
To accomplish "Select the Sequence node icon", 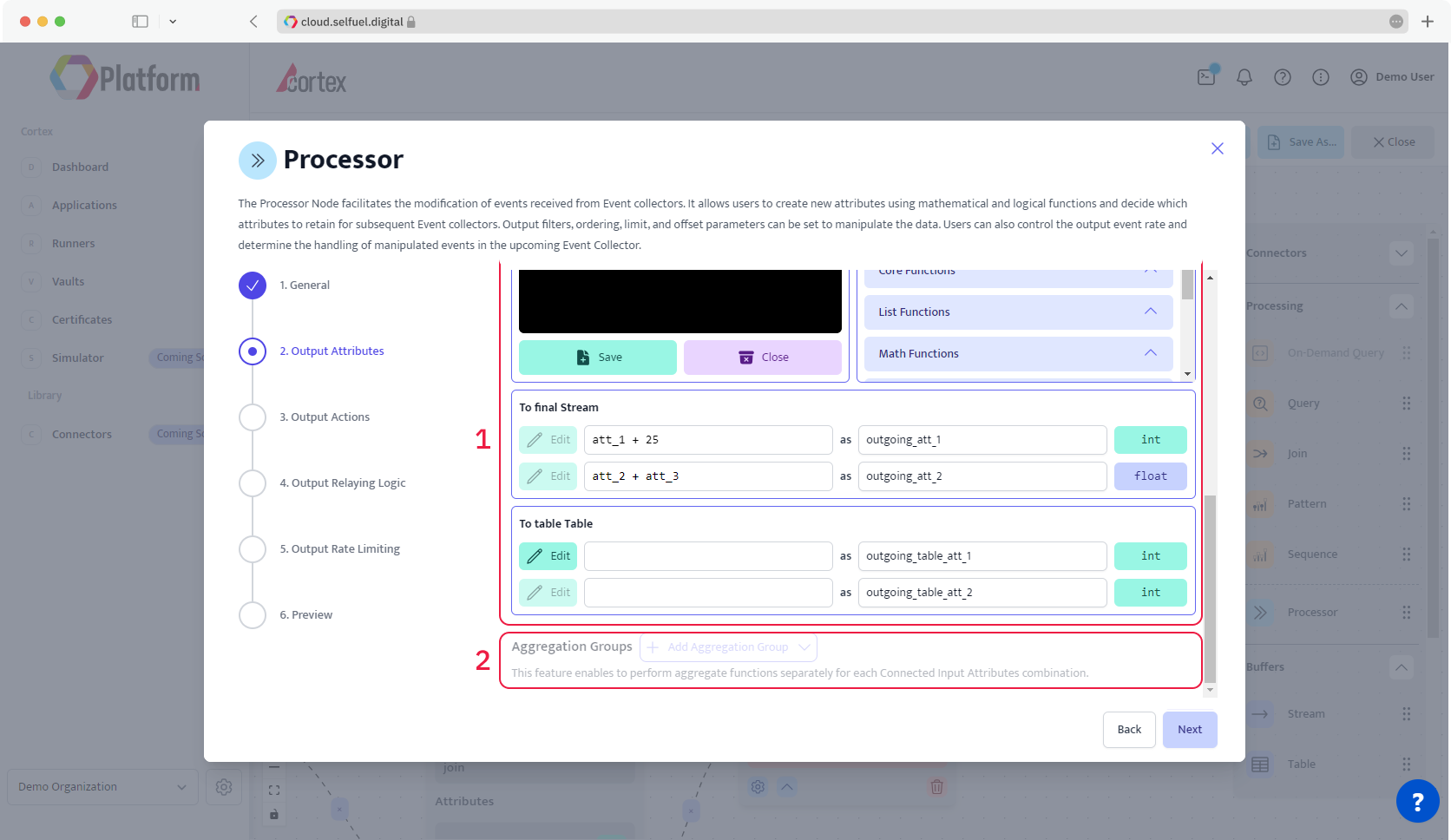I will [x=1260, y=555].
